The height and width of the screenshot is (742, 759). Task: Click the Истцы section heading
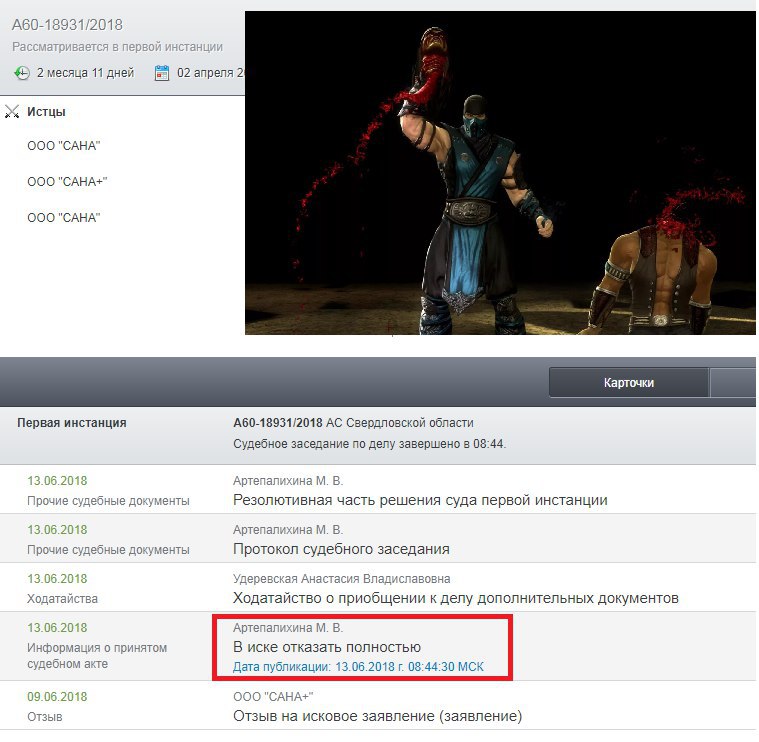(x=46, y=112)
